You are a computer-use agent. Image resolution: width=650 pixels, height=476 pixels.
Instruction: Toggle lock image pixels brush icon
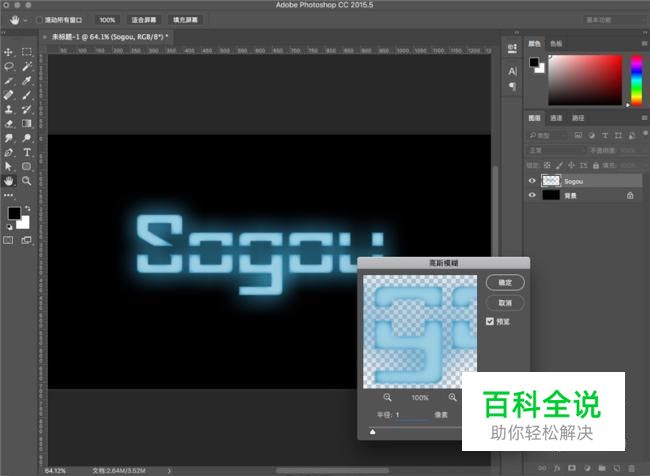(559, 165)
